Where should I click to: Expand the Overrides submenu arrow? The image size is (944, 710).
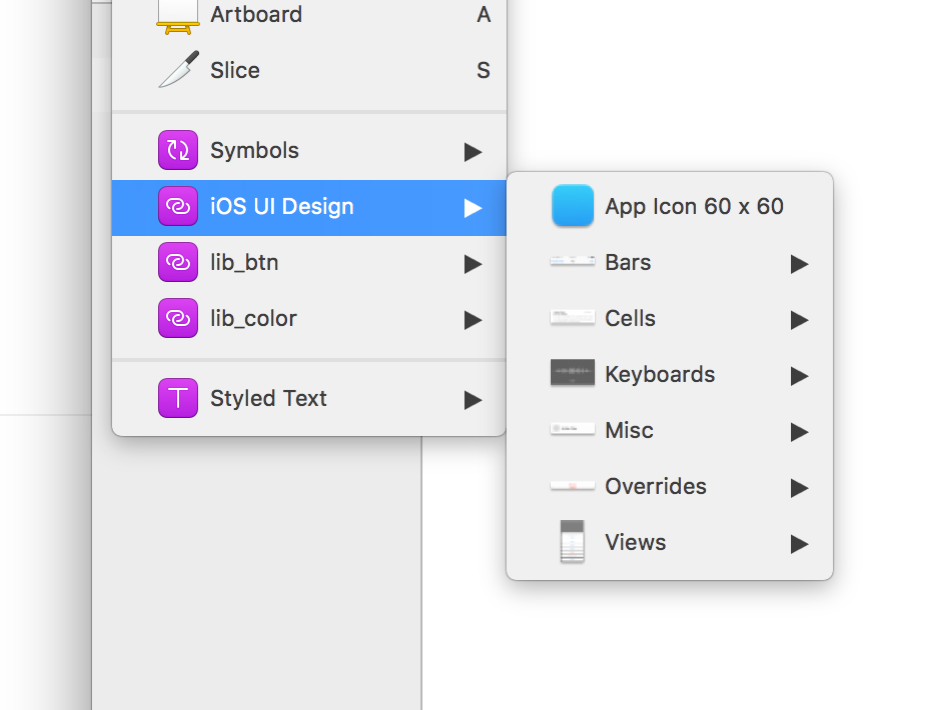[799, 487]
